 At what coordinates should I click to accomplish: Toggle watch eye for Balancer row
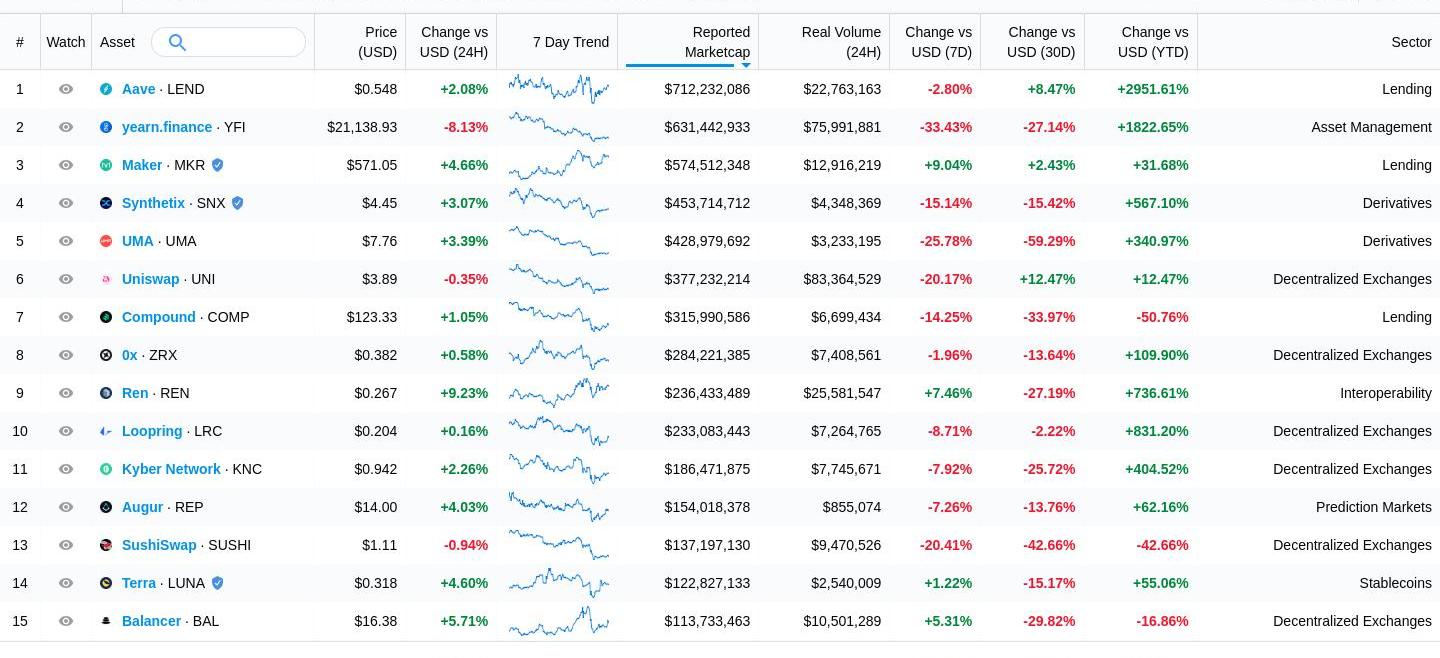[x=66, y=621]
